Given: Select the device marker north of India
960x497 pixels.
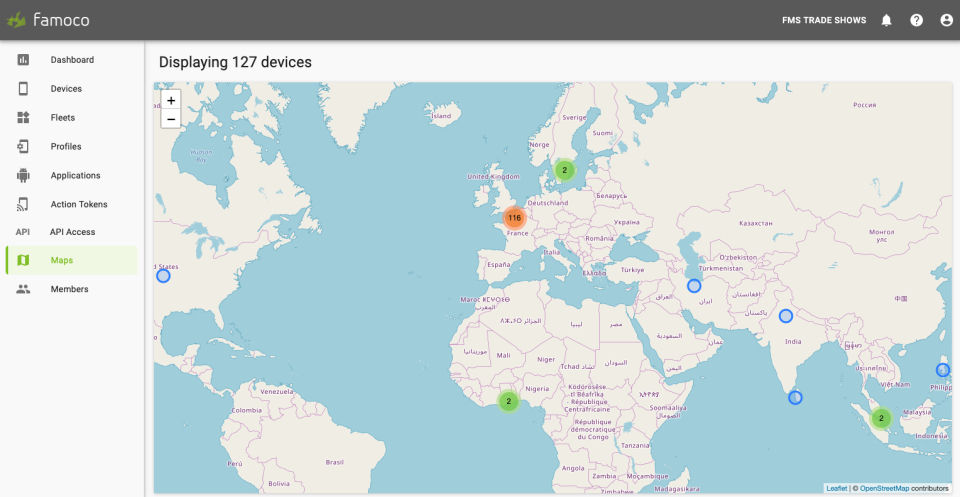Looking at the screenshot, I should pyautogui.click(x=786, y=316).
